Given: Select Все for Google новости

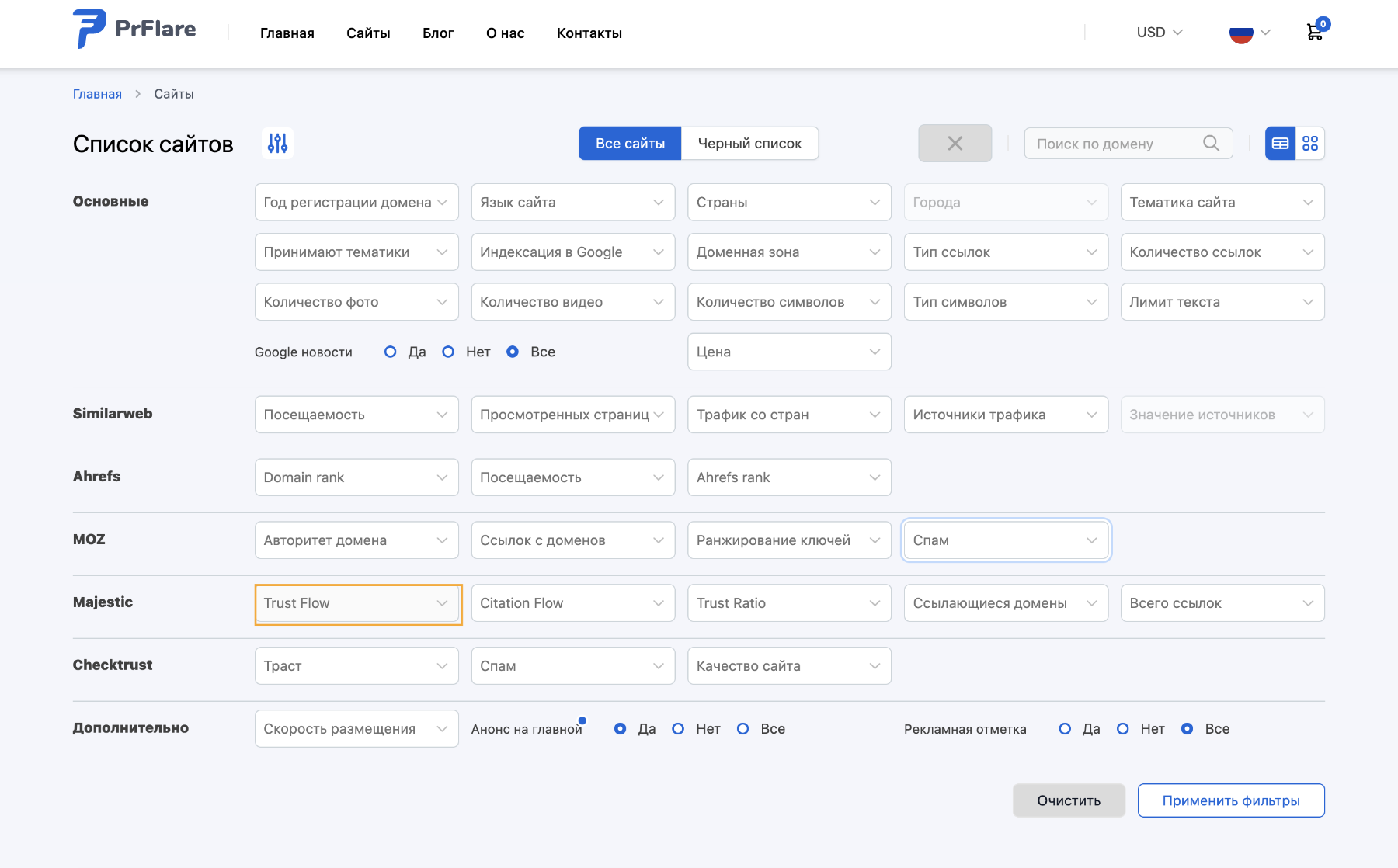Looking at the screenshot, I should tap(513, 352).
